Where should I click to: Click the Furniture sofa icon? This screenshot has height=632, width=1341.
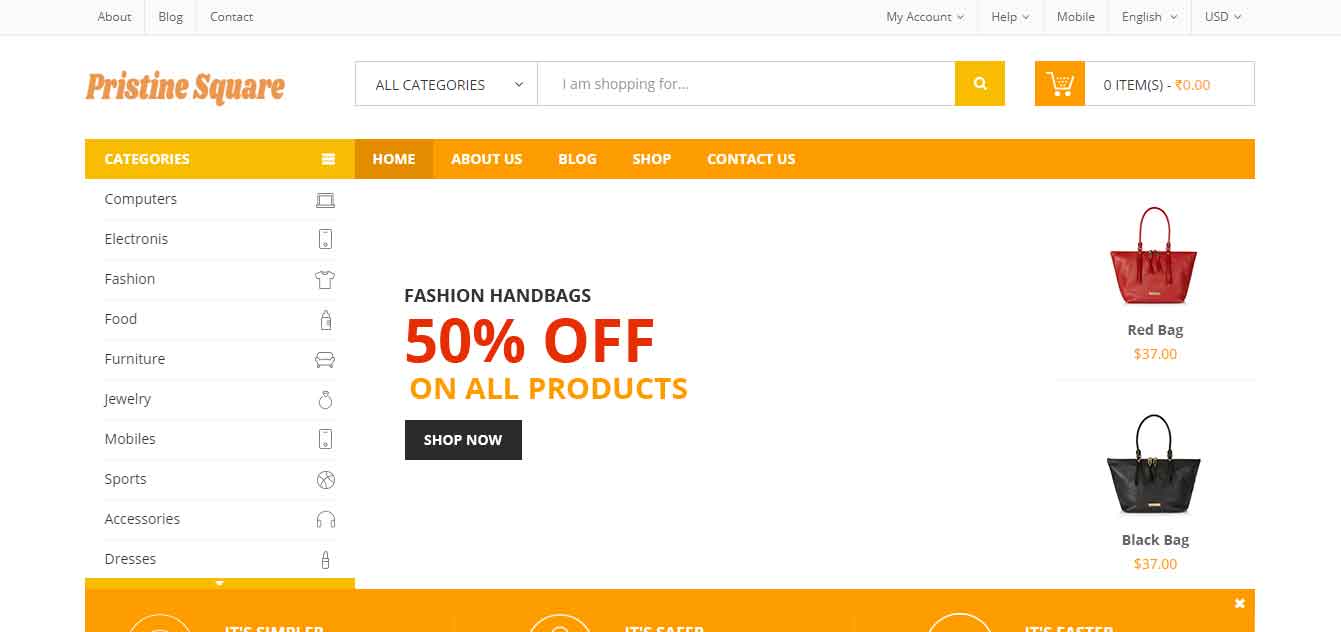[325, 359]
